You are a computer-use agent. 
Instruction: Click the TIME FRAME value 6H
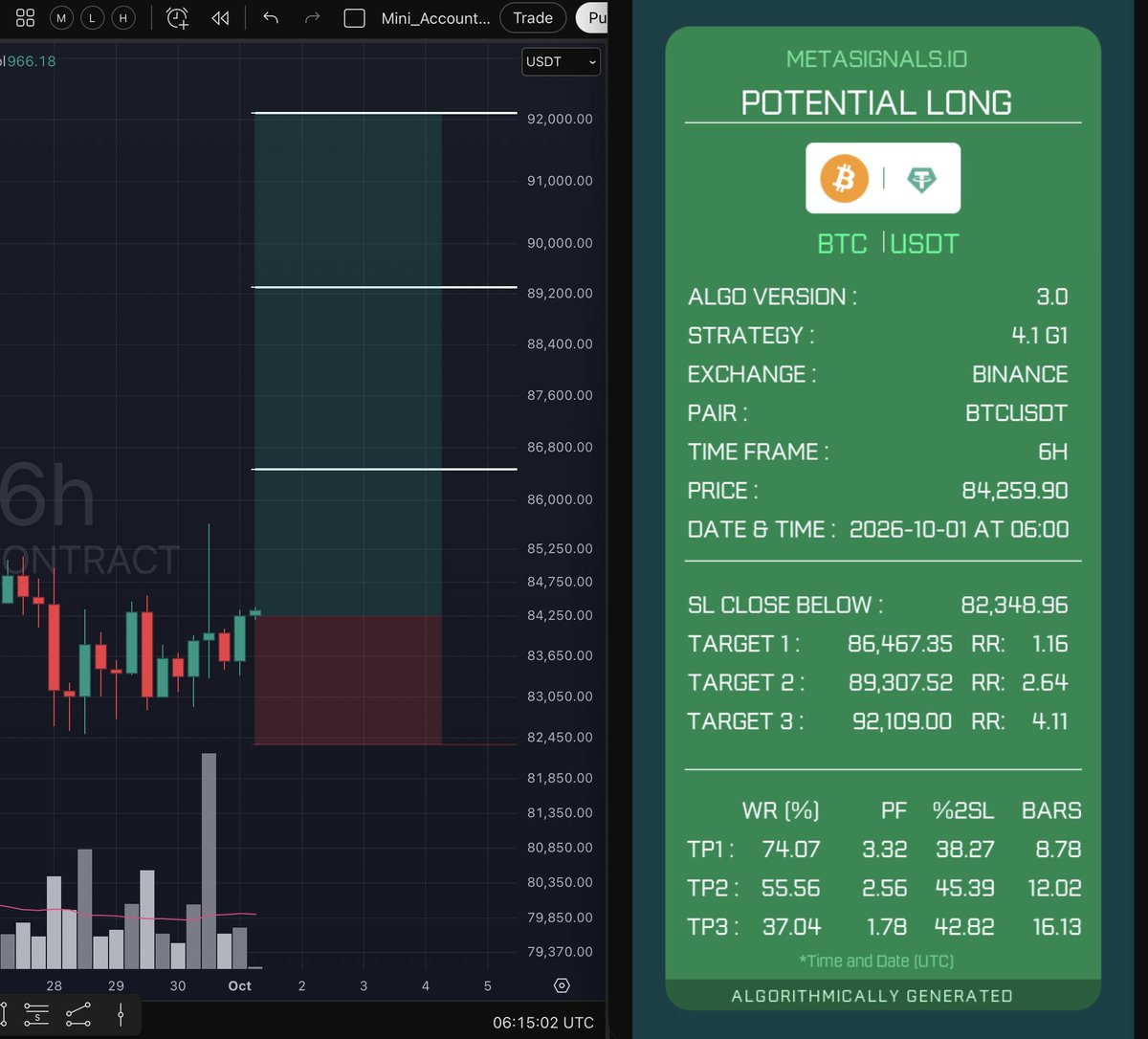1052,452
